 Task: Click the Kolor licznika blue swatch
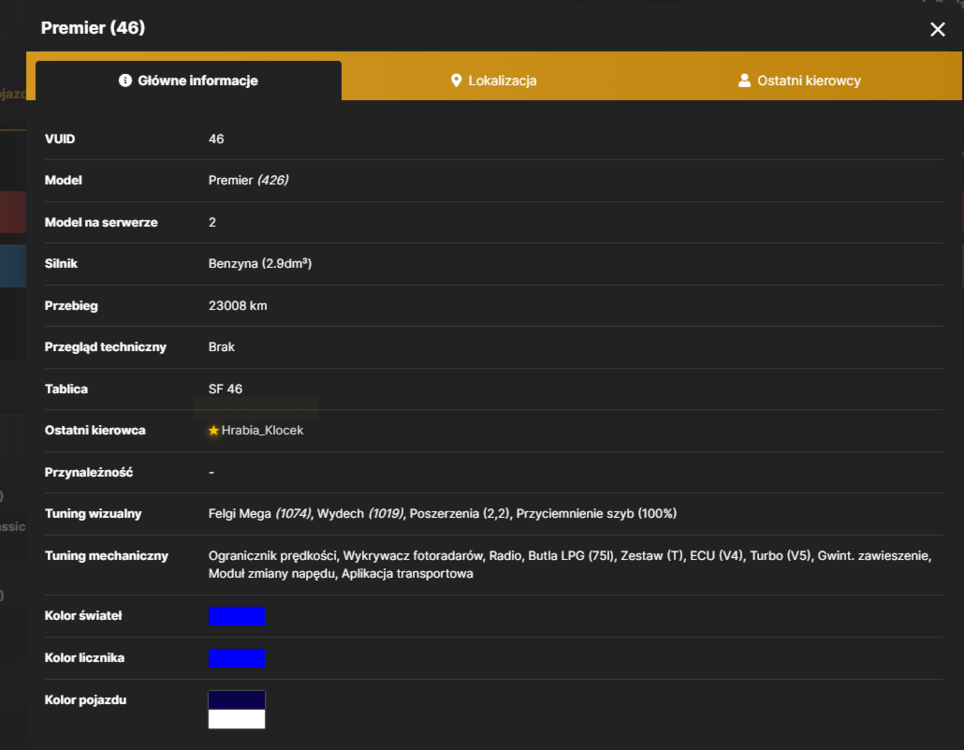click(x=237, y=658)
